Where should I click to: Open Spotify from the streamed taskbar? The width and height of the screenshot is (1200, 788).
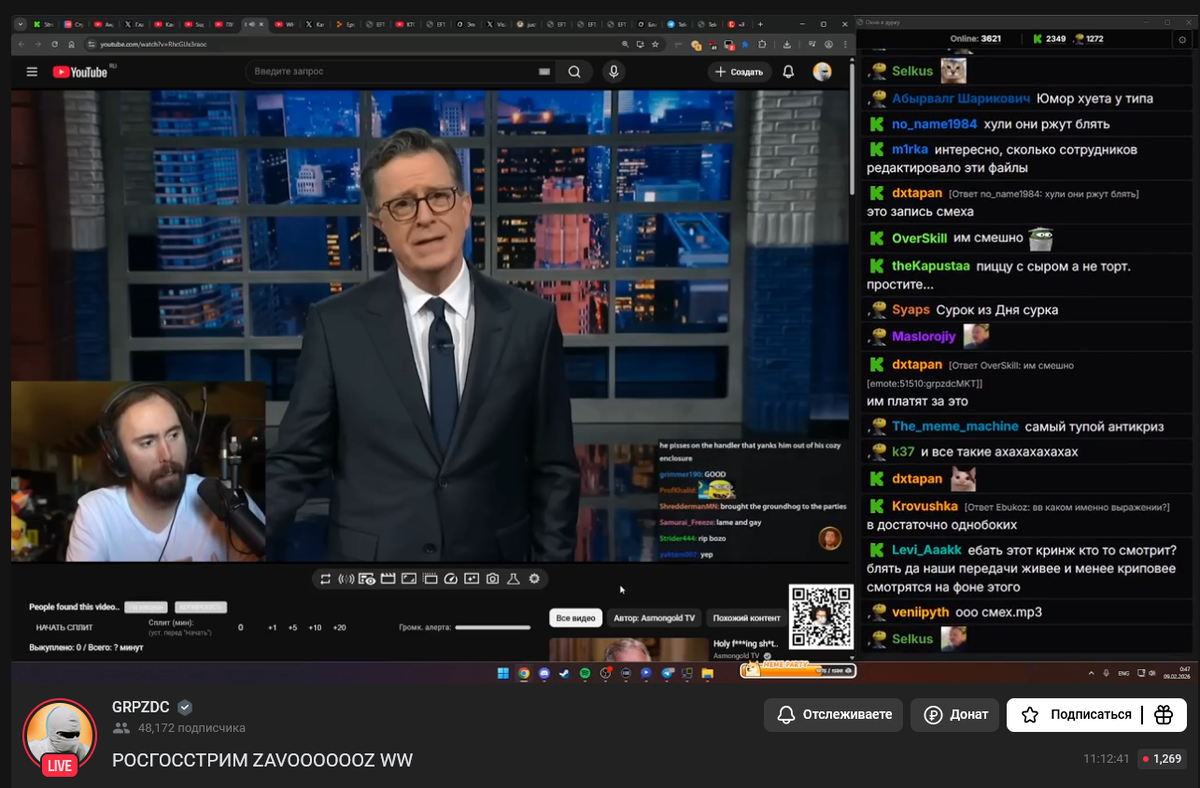point(585,673)
